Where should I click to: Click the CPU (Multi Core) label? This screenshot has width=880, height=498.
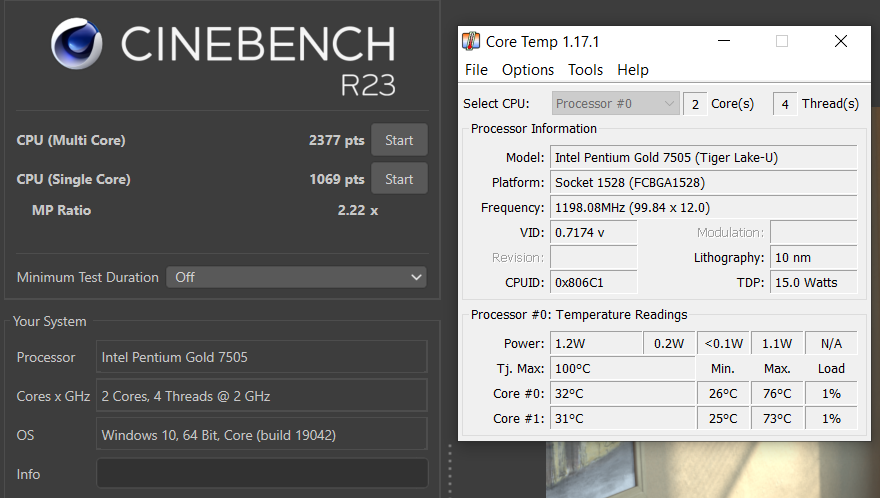click(71, 140)
